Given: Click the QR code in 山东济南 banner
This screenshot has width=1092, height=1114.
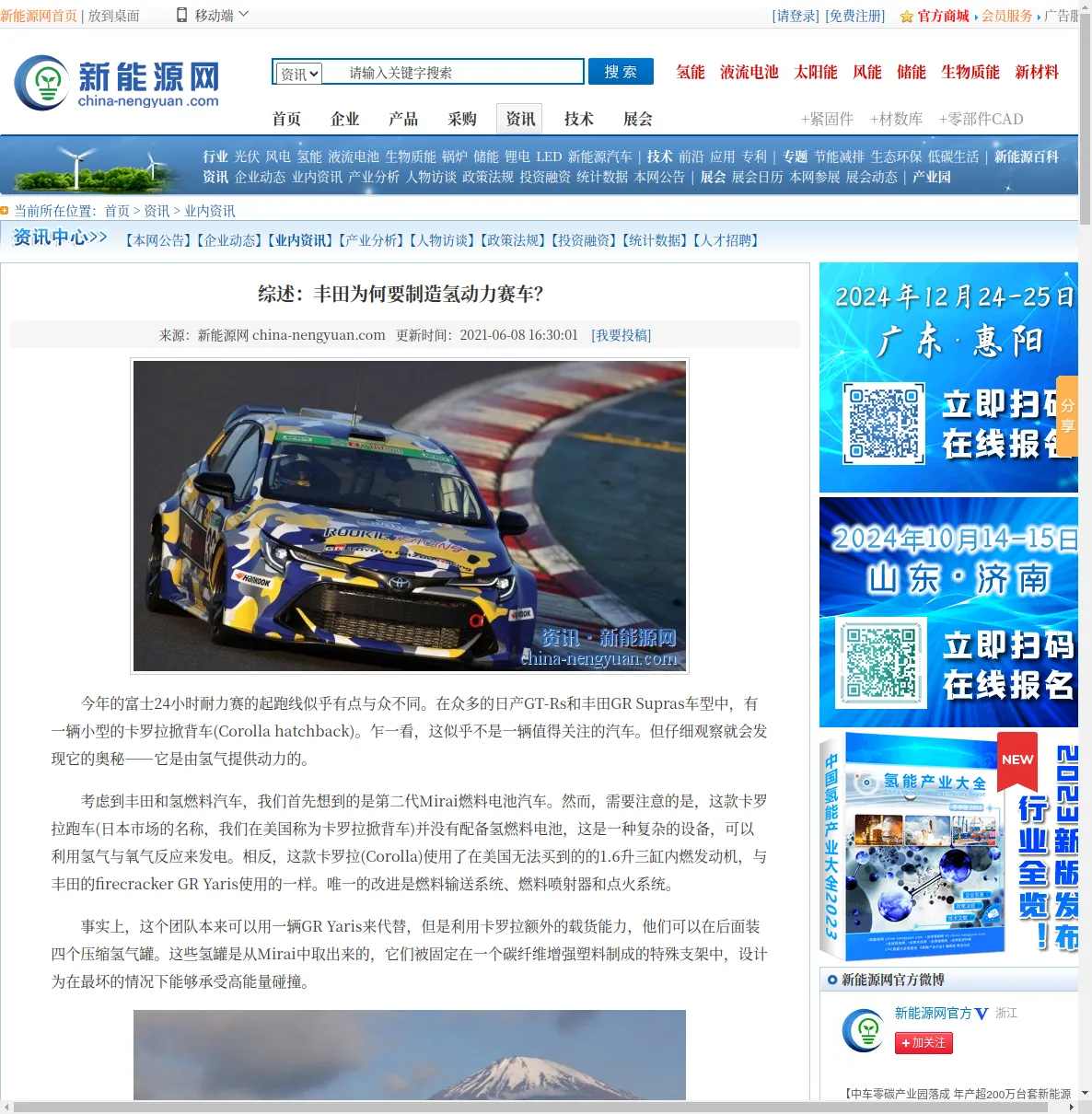Looking at the screenshot, I should (x=880, y=663).
